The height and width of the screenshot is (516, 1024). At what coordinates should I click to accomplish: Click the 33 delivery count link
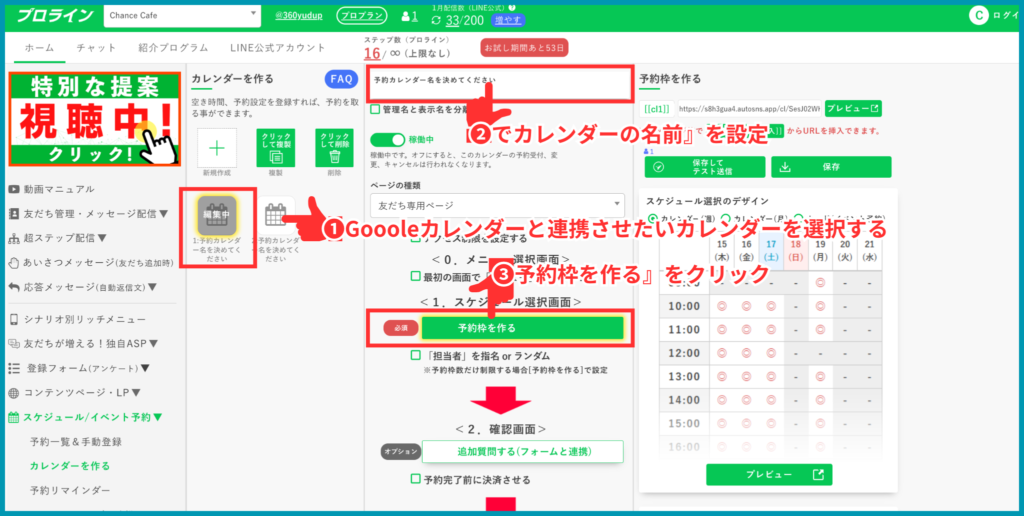[453, 20]
